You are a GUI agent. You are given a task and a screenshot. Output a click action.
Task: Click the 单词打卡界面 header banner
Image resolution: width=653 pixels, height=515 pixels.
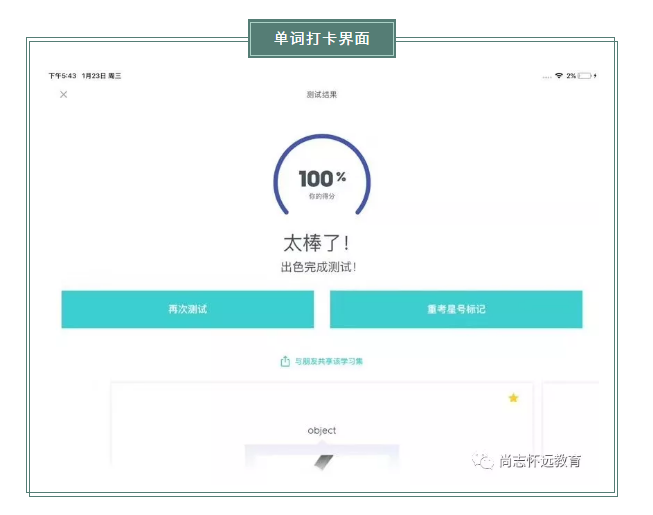[322, 39]
